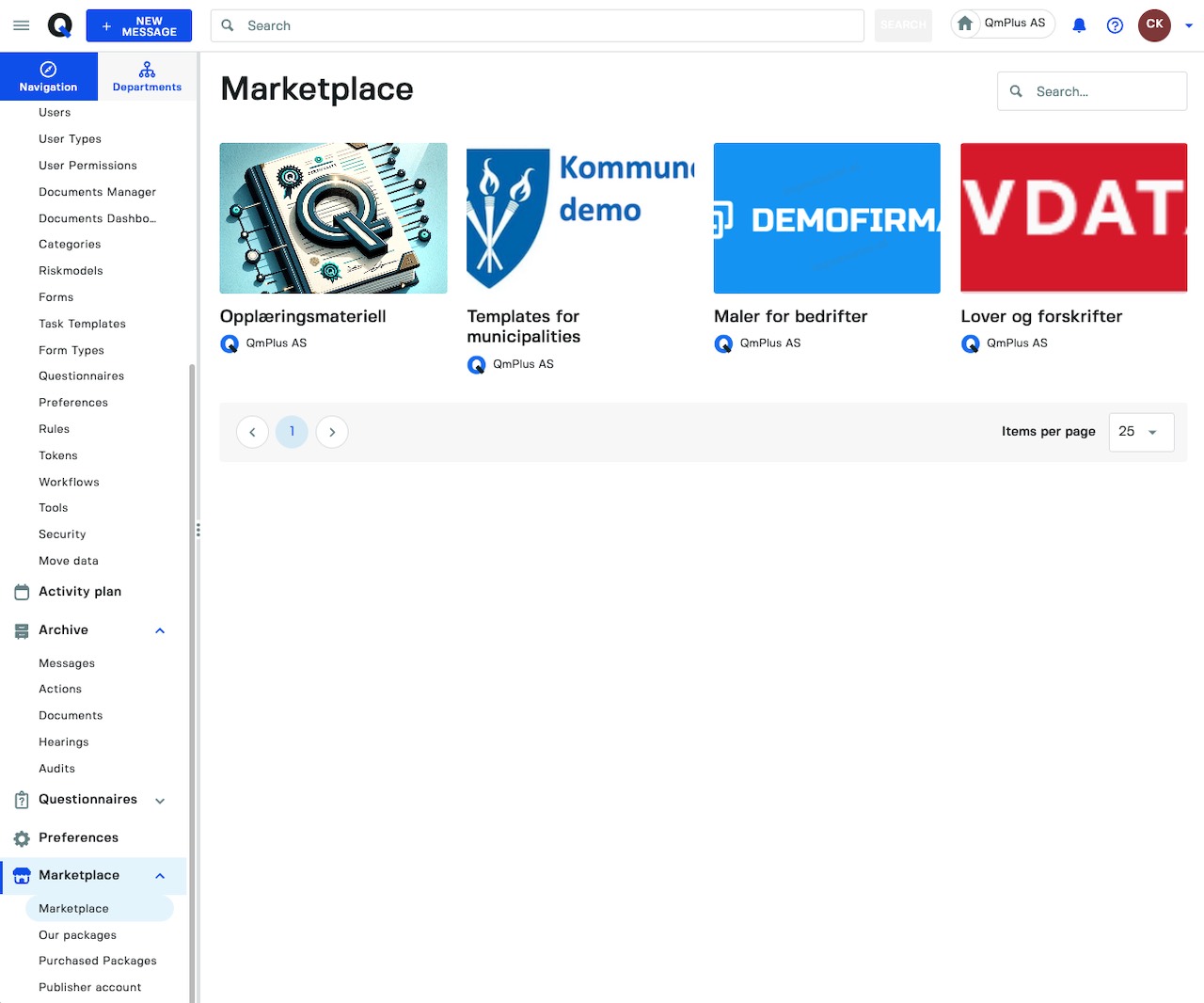Screen dimensions: 1204x1003
Task: Open Publisher account under Marketplace
Action: 89,987
